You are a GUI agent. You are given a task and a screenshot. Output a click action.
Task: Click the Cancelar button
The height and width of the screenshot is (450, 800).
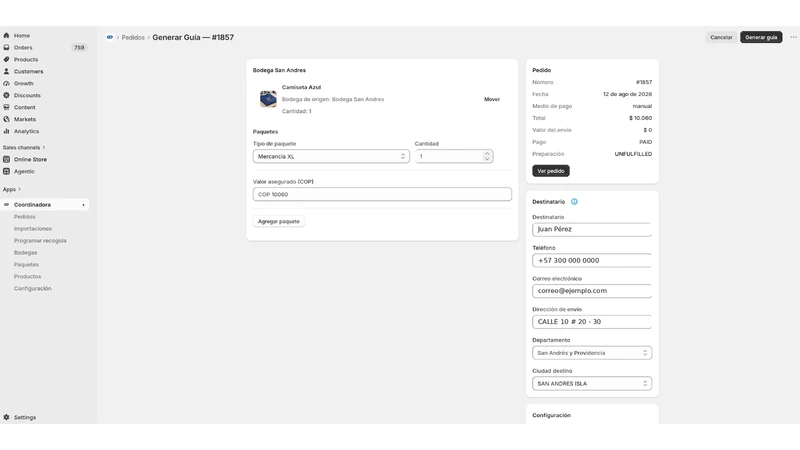pyautogui.click(x=721, y=37)
